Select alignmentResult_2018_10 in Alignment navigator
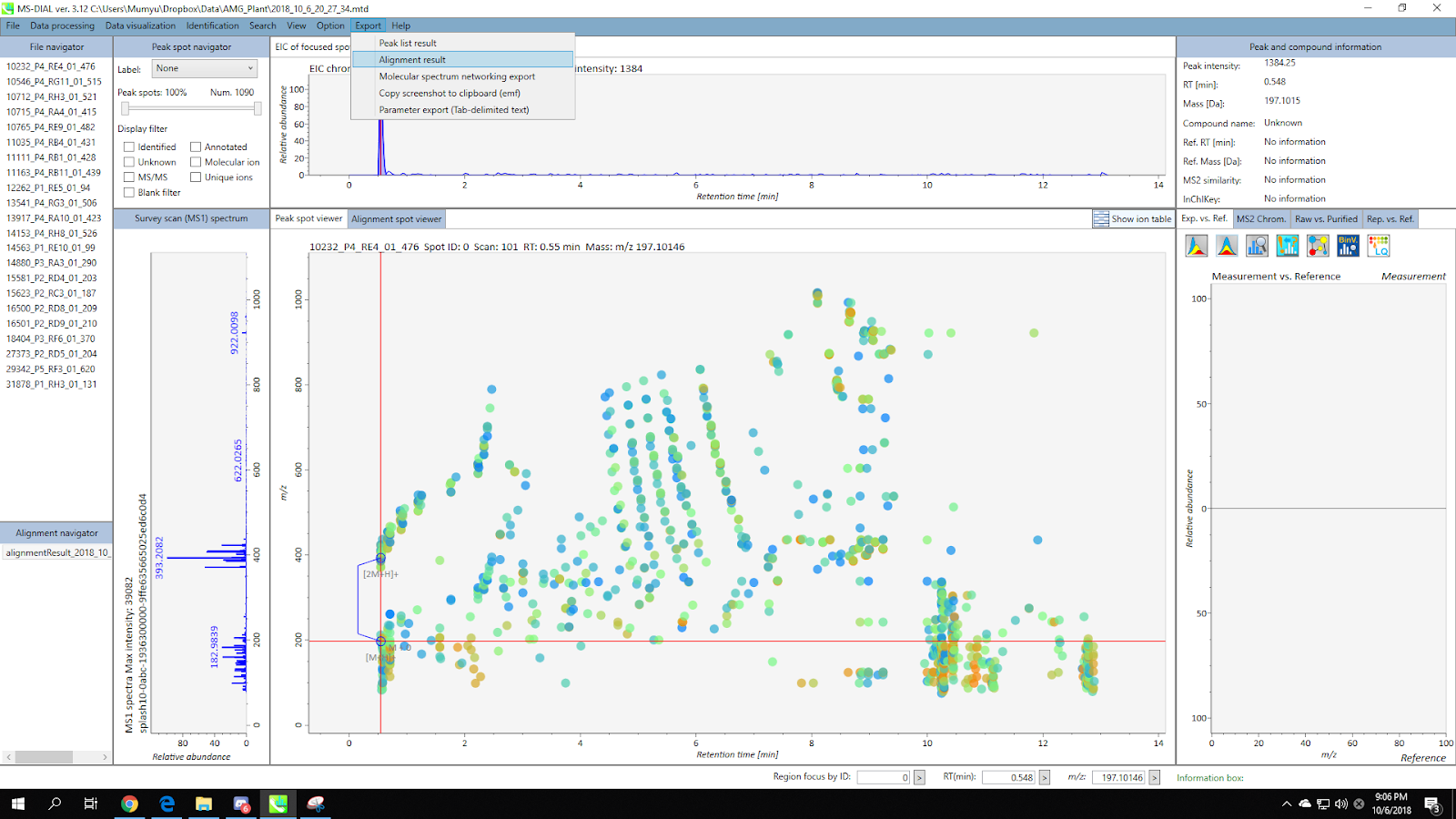Viewport: 1456px width, 819px height. tap(56, 552)
